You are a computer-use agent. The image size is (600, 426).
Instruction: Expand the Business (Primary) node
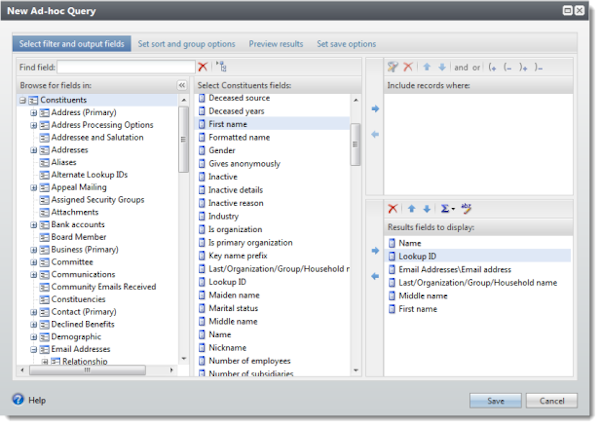click(34, 250)
